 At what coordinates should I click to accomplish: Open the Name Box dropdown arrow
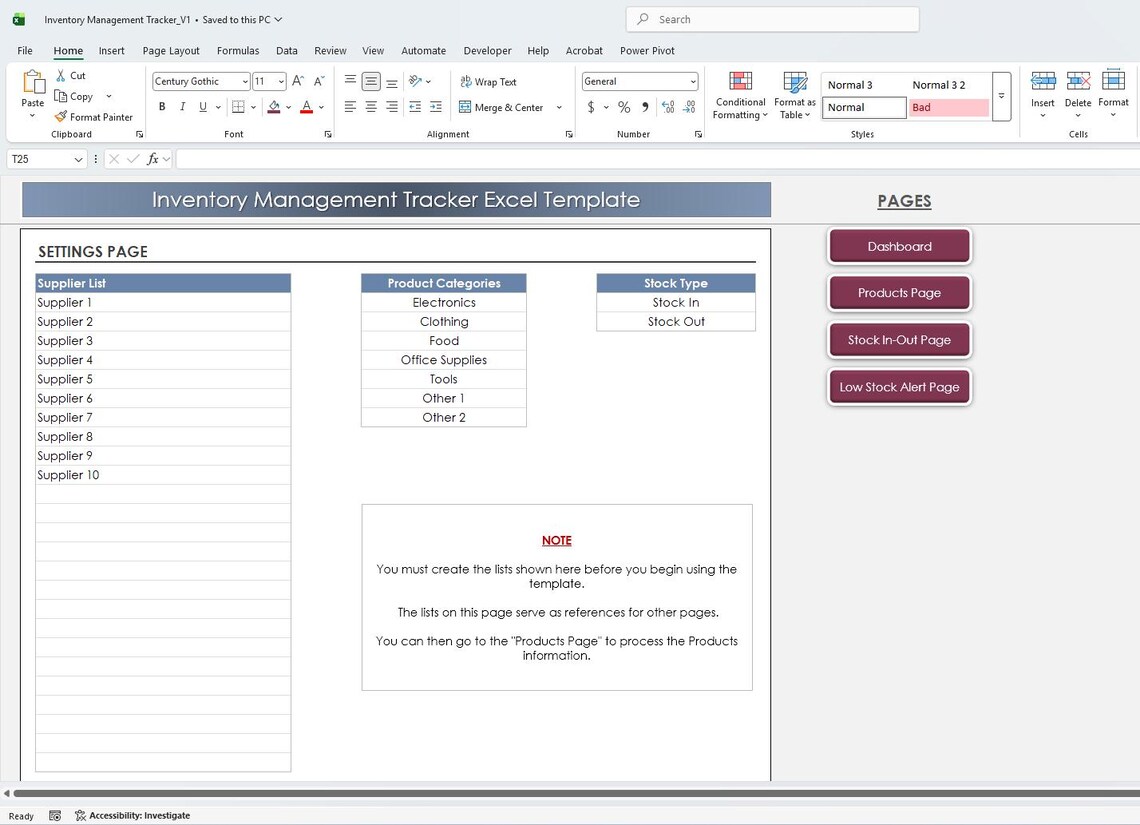pos(78,159)
